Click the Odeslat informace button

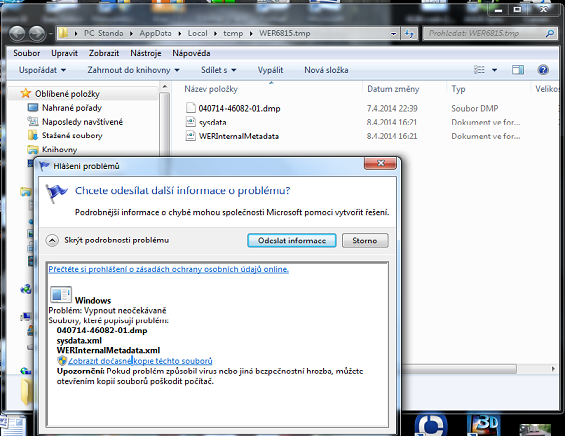292,240
